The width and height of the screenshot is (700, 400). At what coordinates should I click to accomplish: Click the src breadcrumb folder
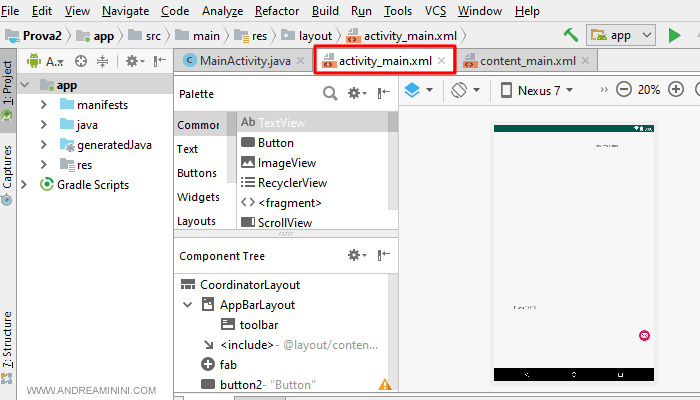(144, 36)
